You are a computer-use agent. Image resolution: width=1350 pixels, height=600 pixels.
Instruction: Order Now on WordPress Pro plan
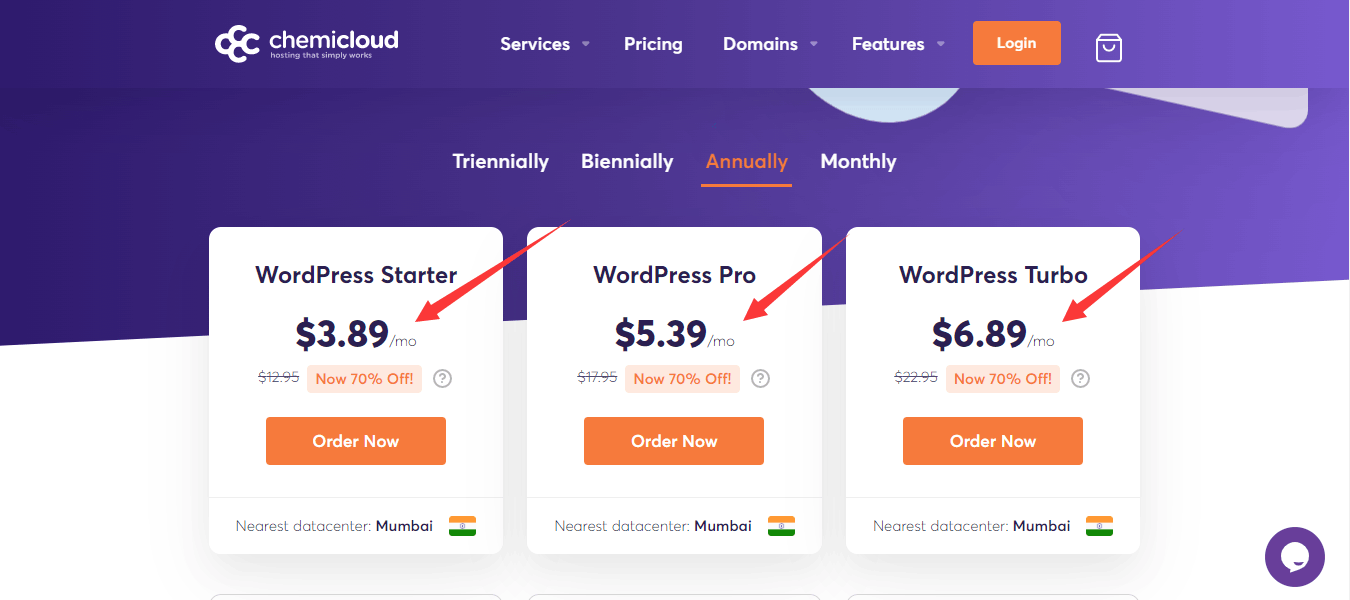pos(673,441)
